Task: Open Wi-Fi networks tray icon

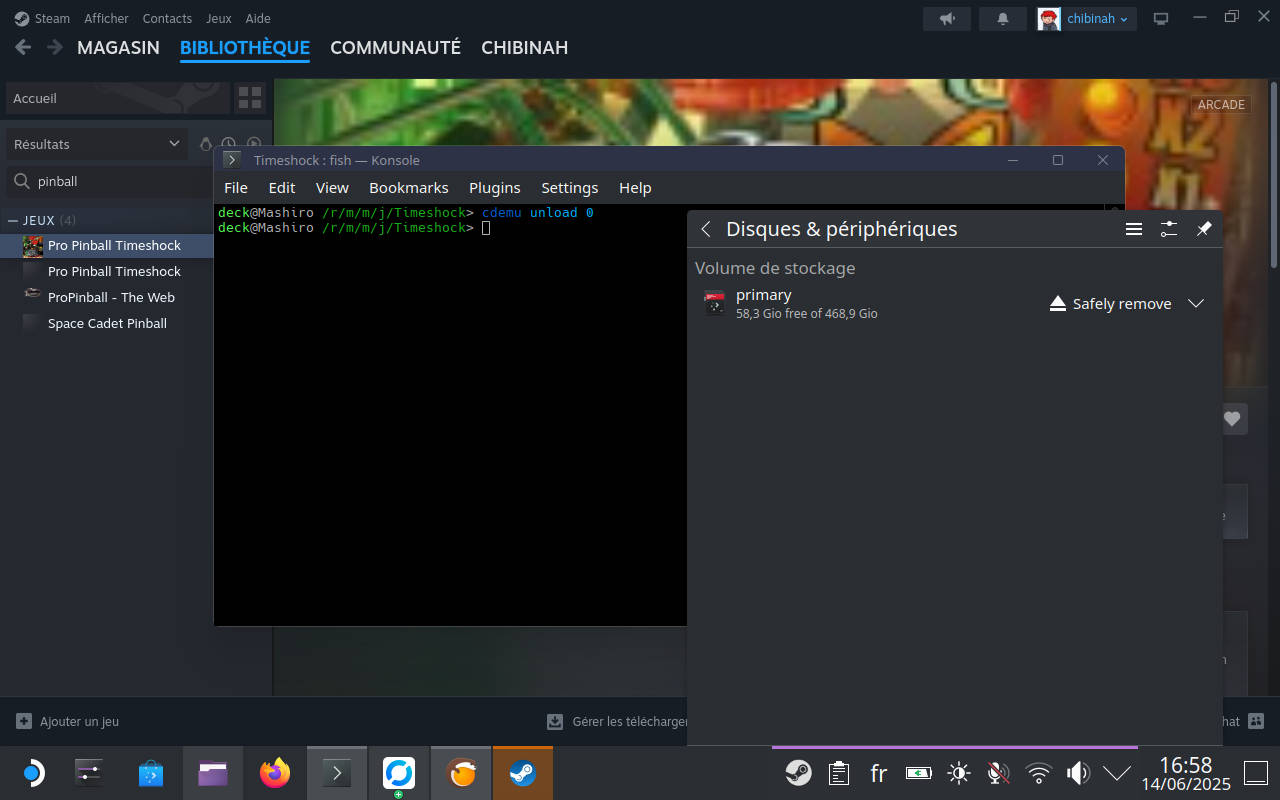Action: click(x=1039, y=773)
